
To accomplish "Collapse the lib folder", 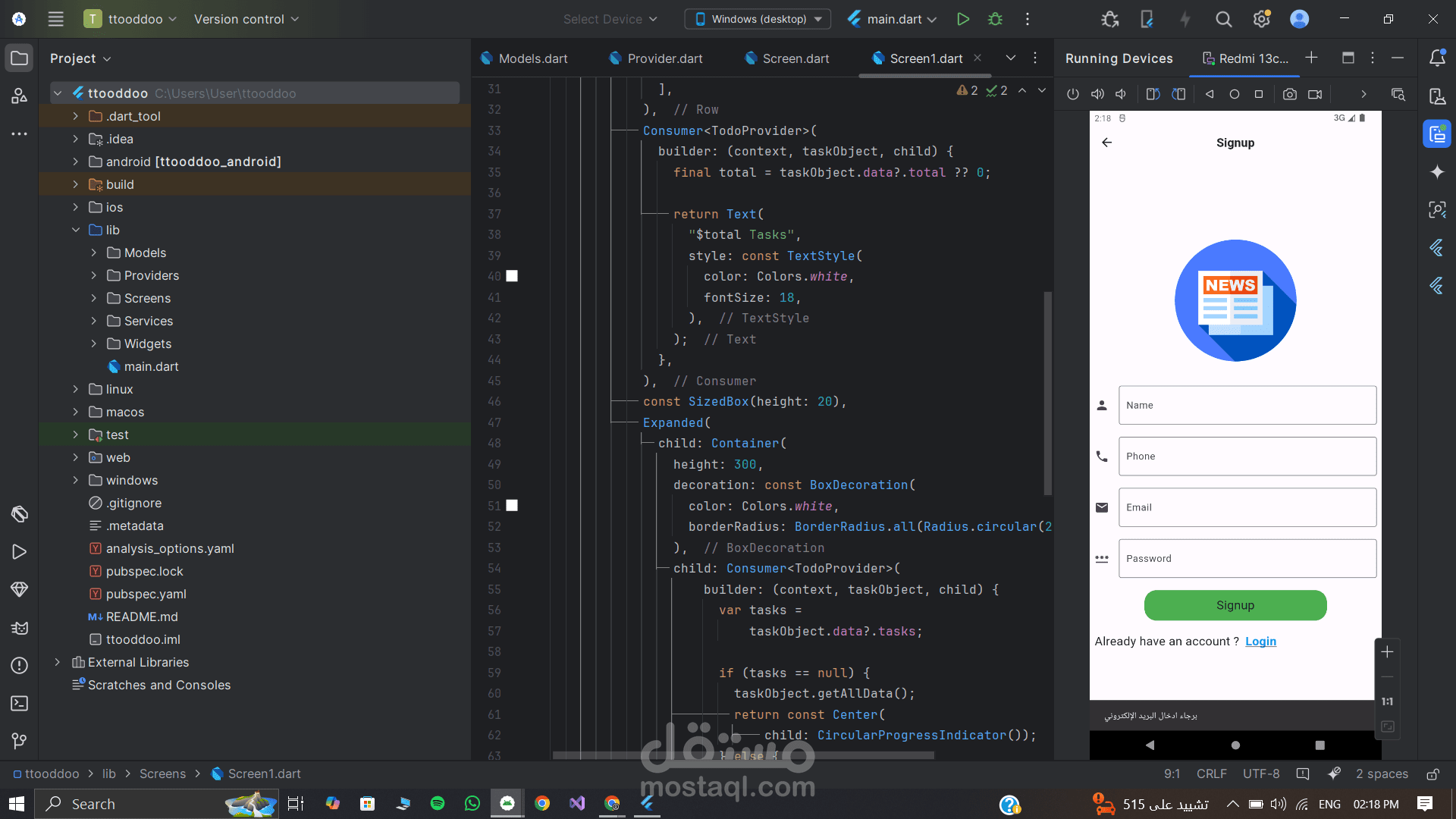I will tap(75, 230).
